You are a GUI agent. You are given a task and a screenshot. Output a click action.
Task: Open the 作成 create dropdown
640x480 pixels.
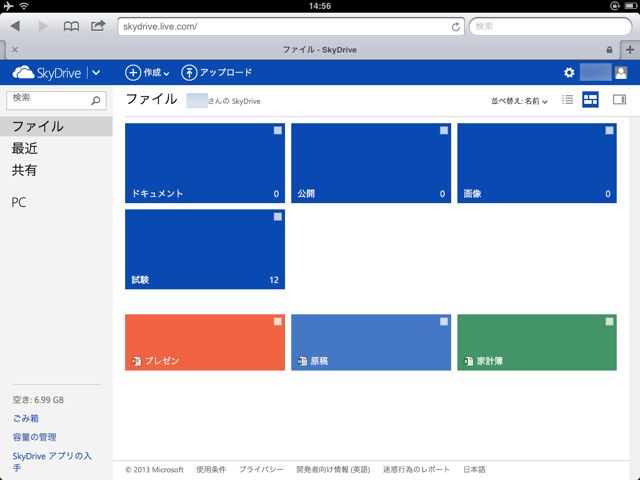(x=147, y=73)
